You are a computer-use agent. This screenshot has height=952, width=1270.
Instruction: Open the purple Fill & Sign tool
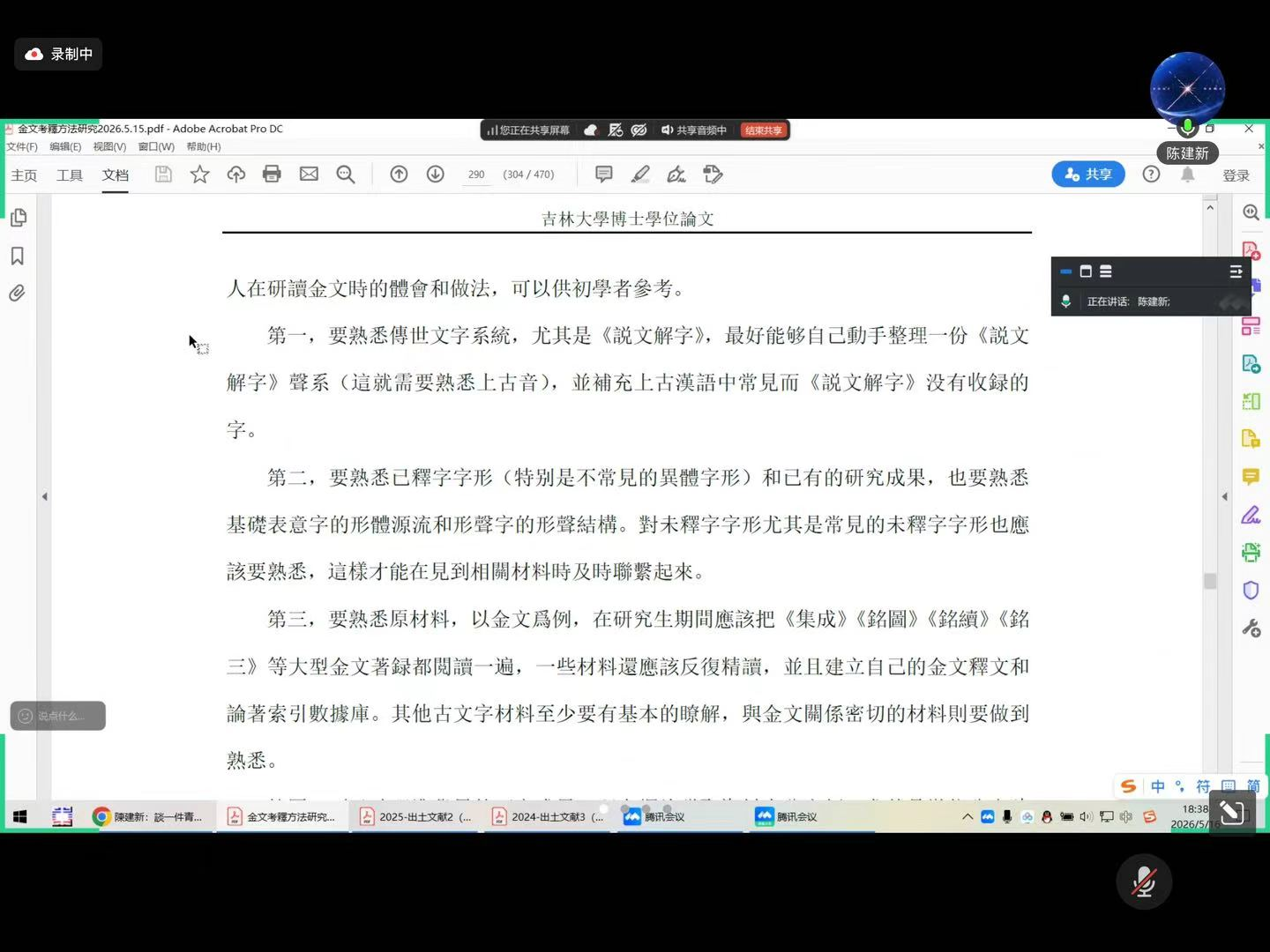coord(1251,515)
